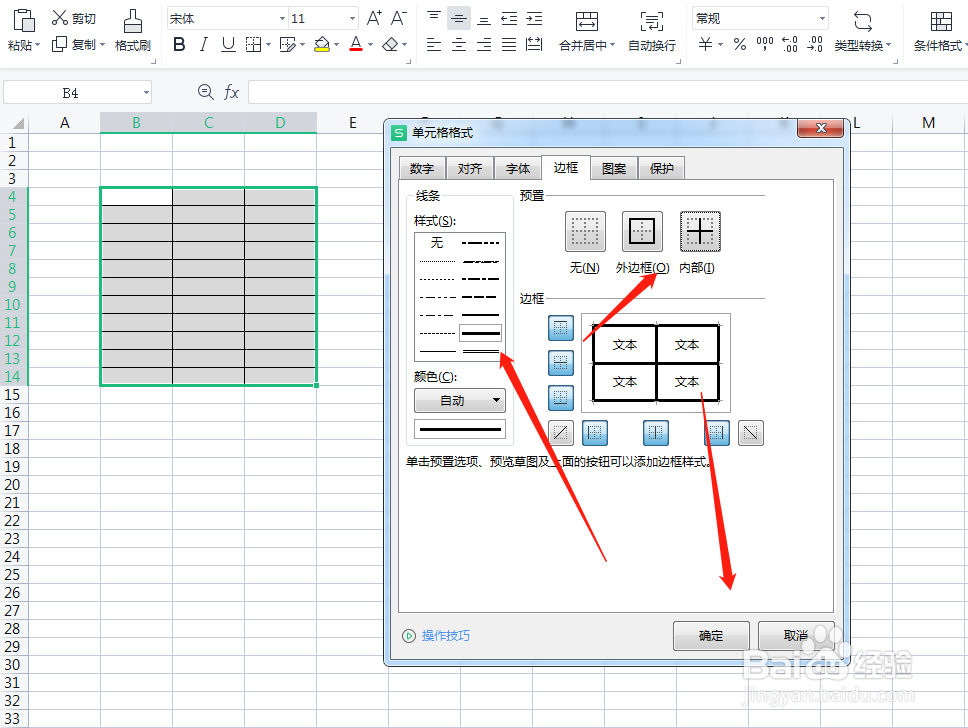Apply percent style with the % icon

[740, 44]
